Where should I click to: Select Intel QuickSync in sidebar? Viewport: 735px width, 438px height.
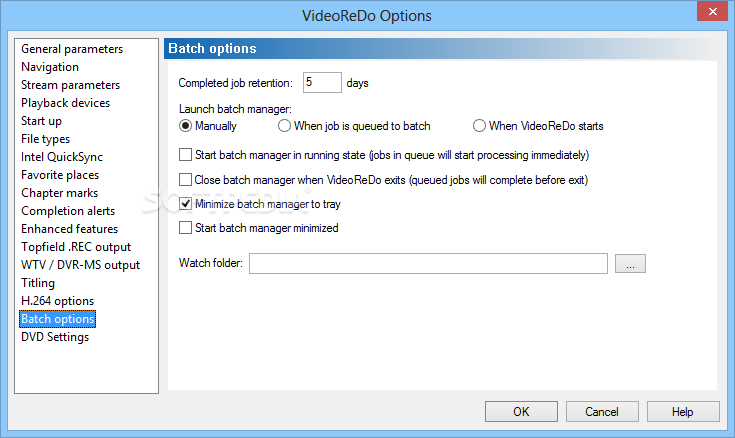(62, 157)
